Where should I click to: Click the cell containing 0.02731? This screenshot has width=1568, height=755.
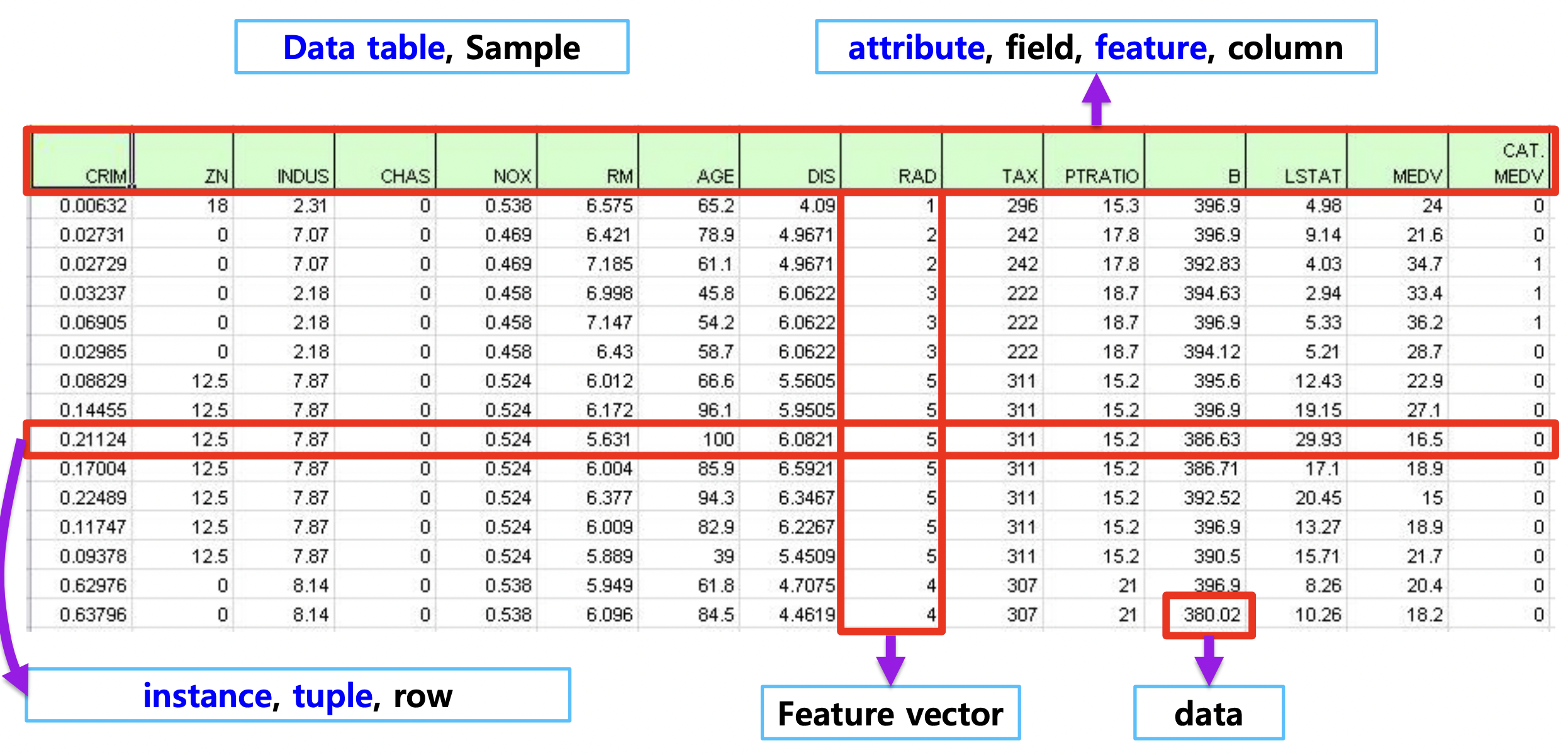point(82,235)
